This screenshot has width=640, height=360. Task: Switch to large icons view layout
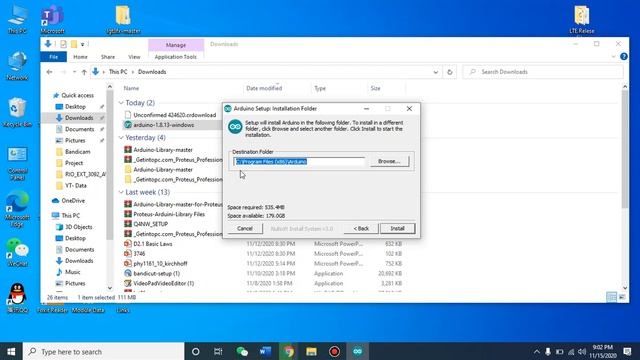tap(622, 297)
